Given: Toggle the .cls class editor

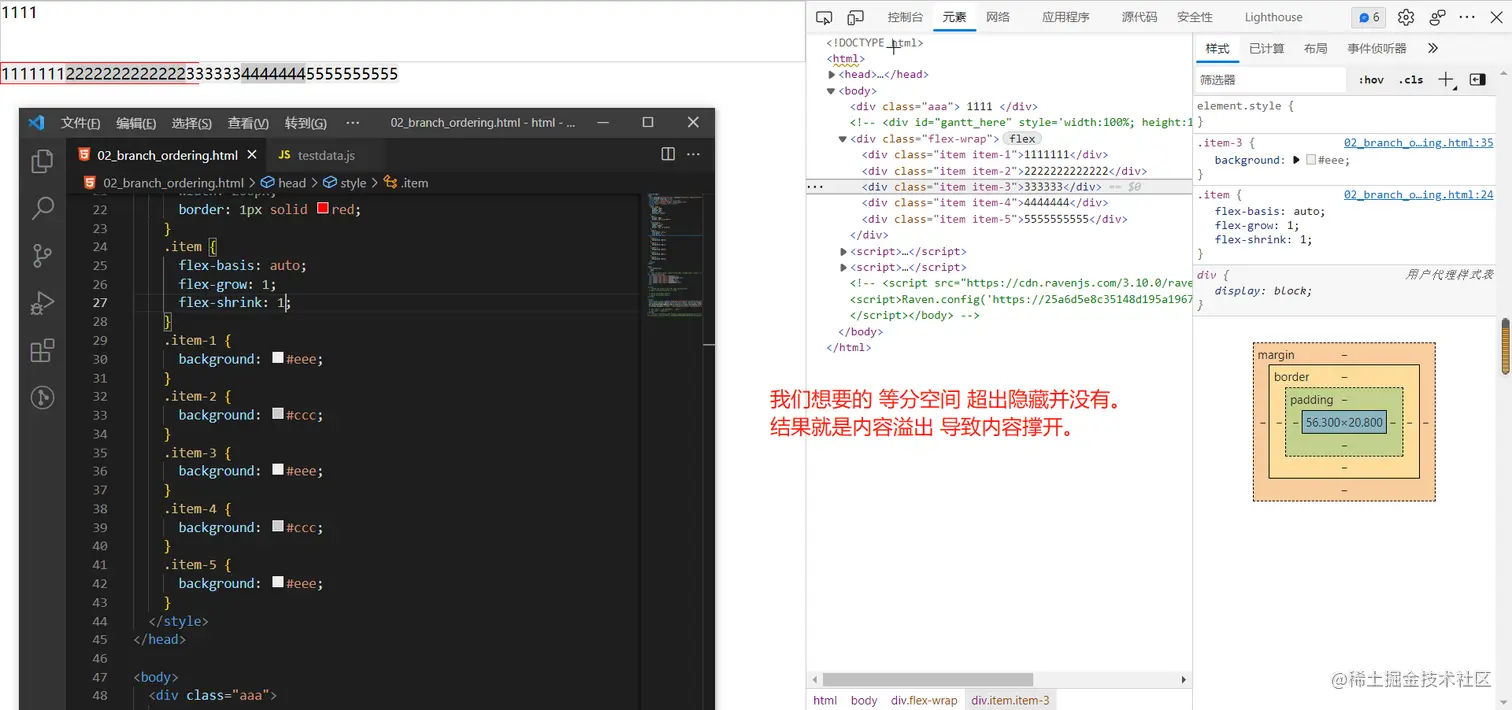Looking at the screenshot, I should [1410, 79].
